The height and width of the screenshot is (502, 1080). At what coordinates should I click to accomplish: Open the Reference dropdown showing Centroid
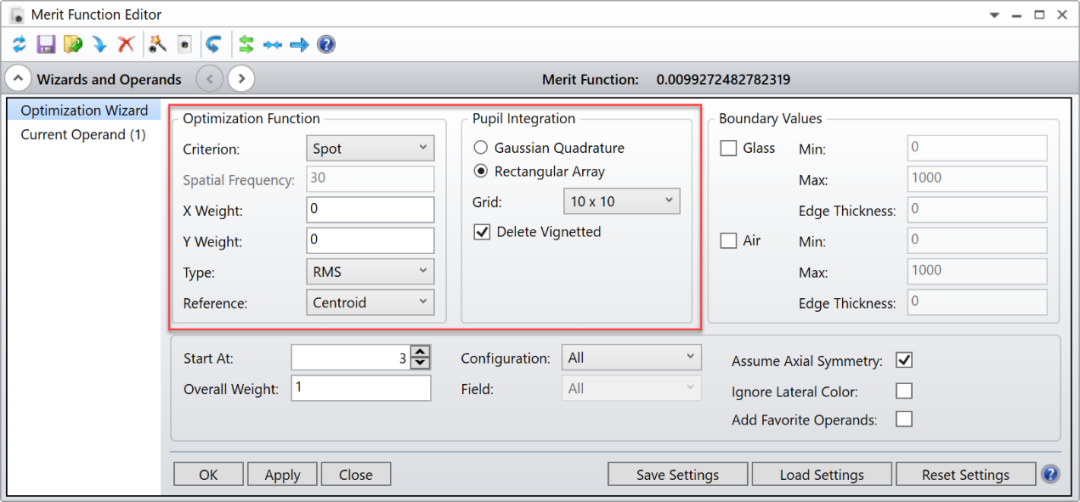coord(370,303)
